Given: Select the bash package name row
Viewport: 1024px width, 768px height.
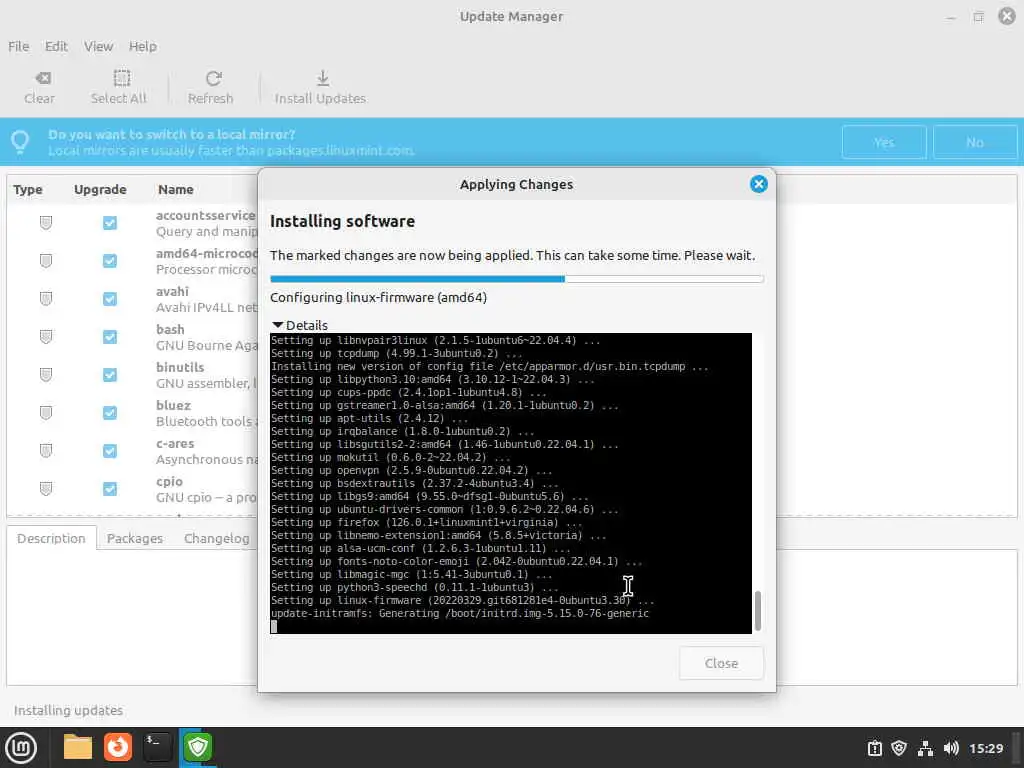Looking at the screenshot, I should click(170, 329).
